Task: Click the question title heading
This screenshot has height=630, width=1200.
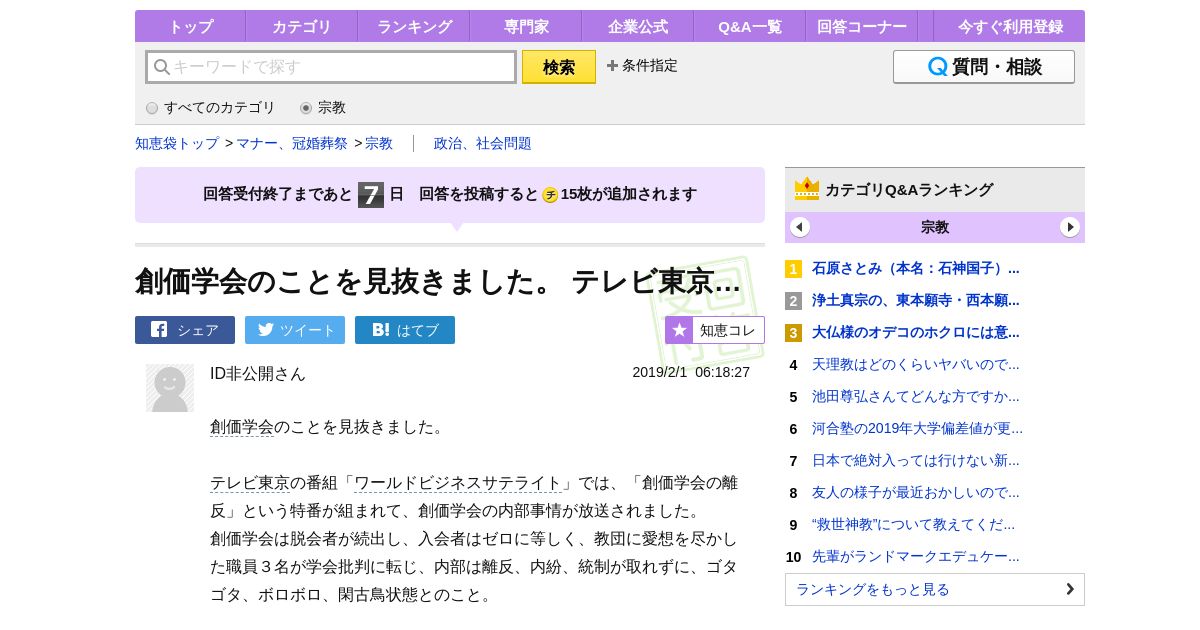Action: click(438, 282)
